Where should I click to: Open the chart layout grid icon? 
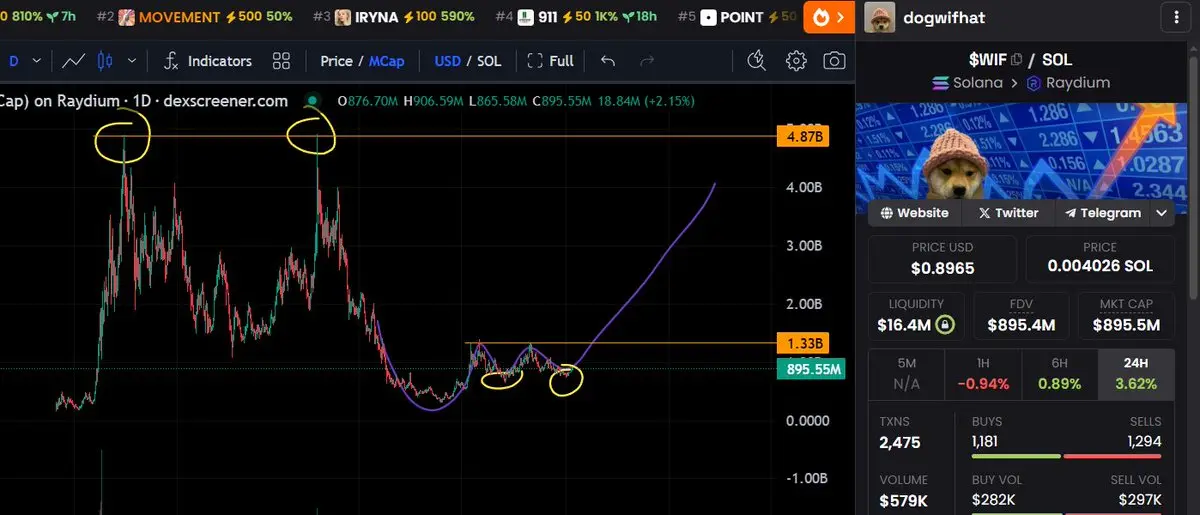click(x=281, y=61)
